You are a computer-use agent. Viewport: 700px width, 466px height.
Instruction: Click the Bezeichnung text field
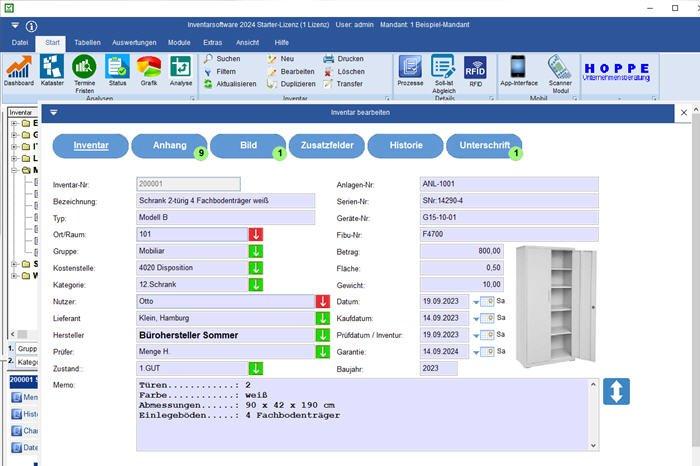coord(225,200)
